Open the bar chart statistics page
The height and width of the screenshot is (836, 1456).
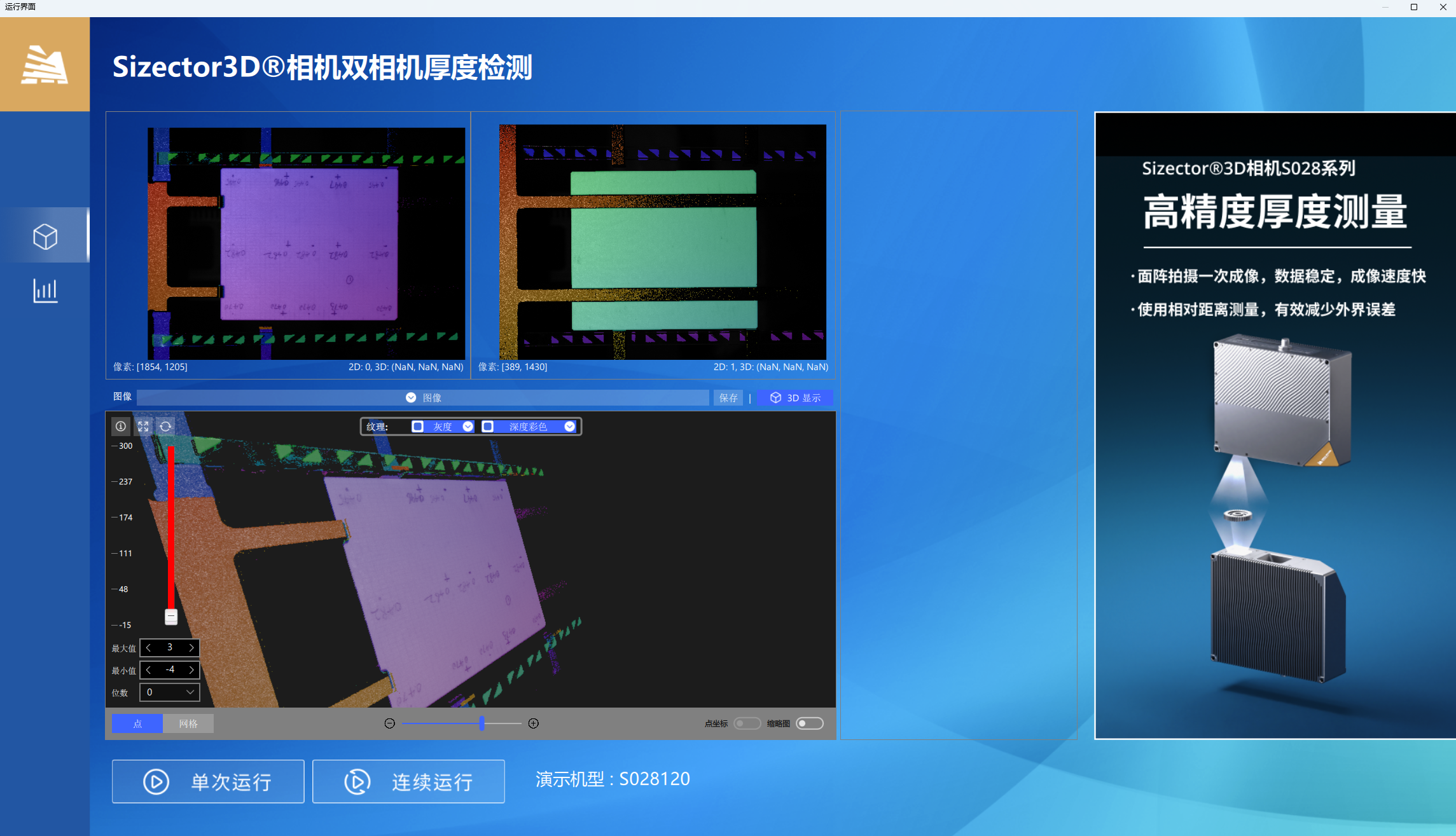[x=45, y=291]
